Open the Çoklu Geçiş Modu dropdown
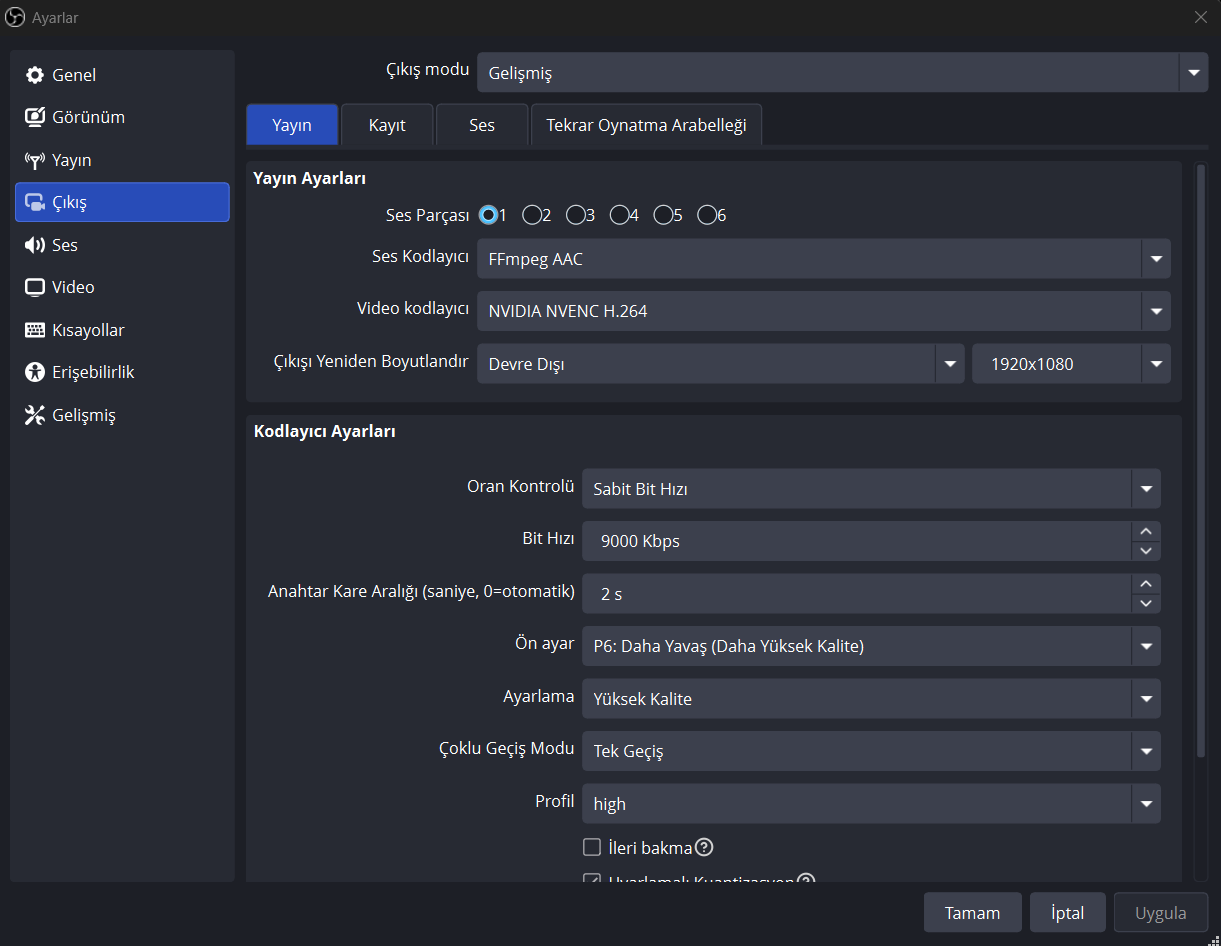This screenshot has width=1221, height=946. [871, 751]
